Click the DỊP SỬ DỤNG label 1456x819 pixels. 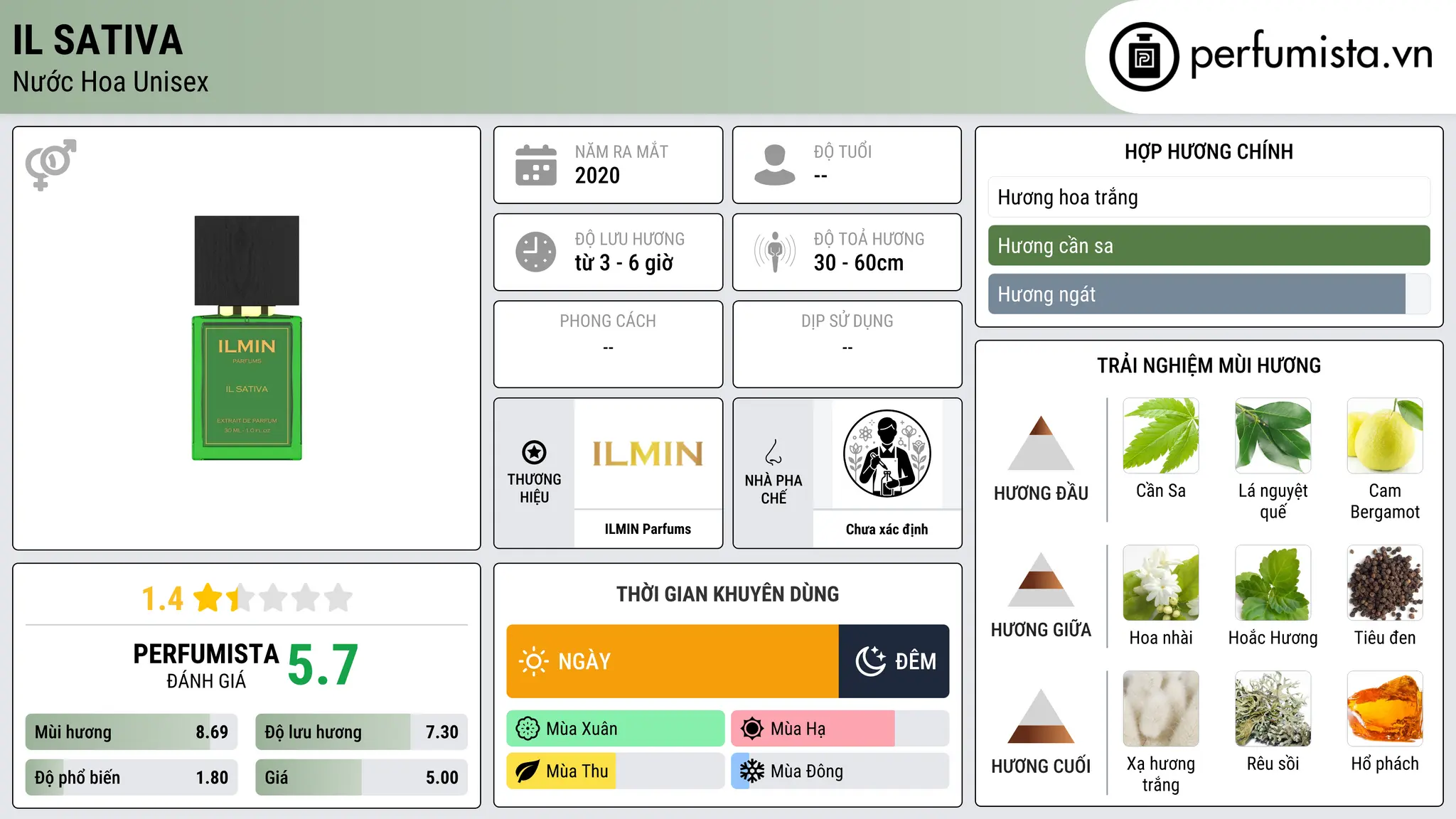pyautogui.click(x=847, y=321)
